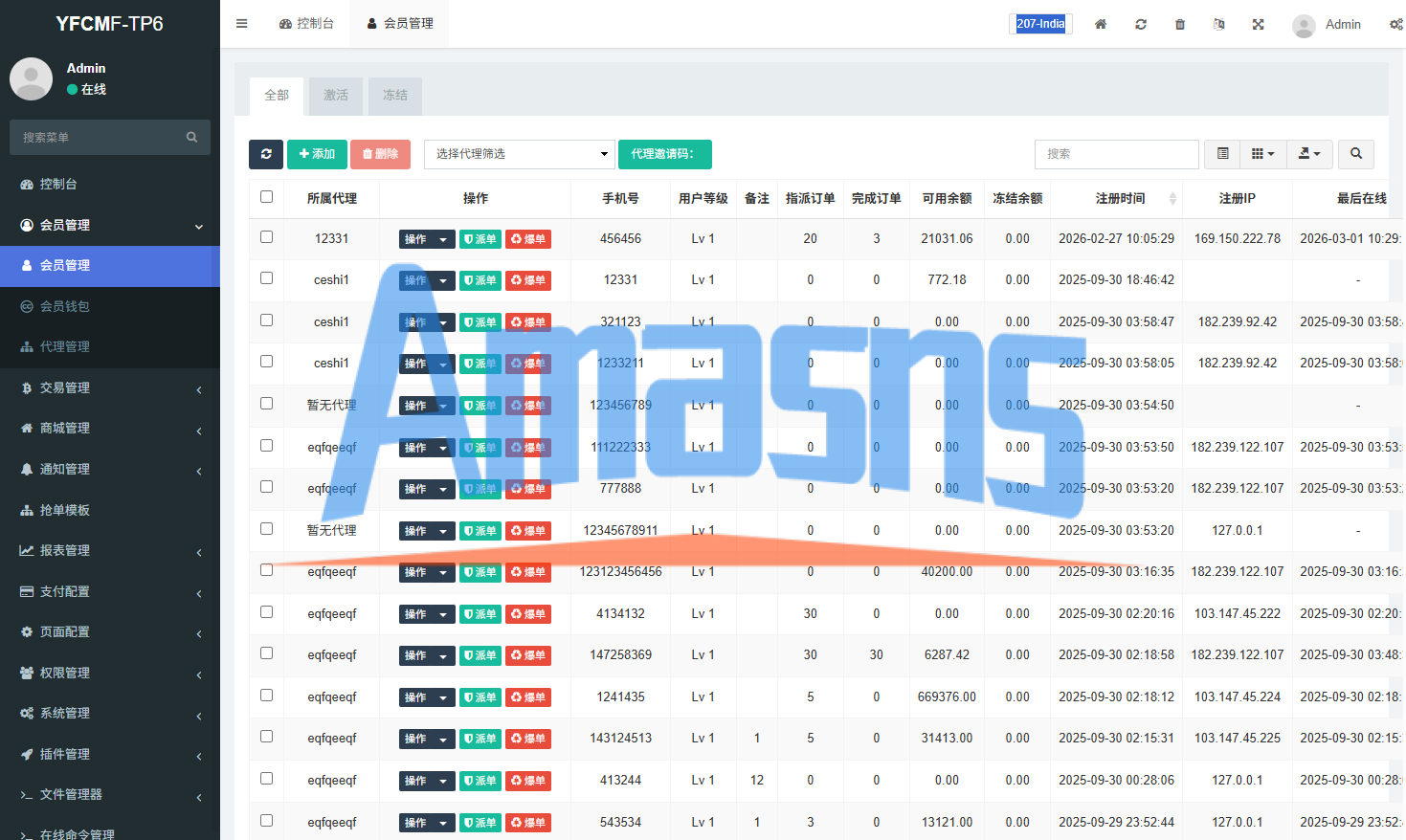Viewport: 1406px width, 840px height.
Task: Enter fullscreen with the expand arrows icon
Action: (1259, 24)
